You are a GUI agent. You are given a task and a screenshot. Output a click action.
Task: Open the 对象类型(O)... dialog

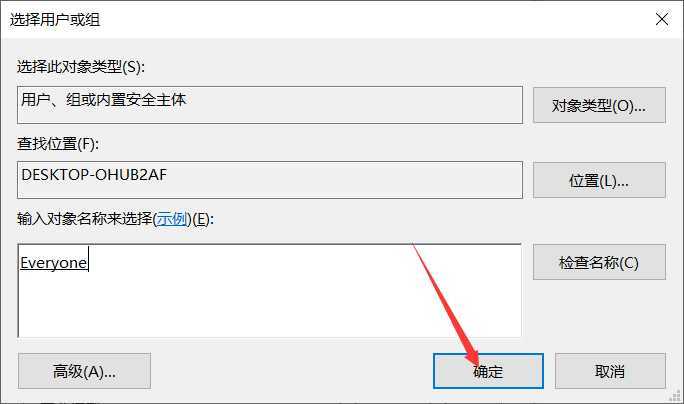tap(599, 105)
